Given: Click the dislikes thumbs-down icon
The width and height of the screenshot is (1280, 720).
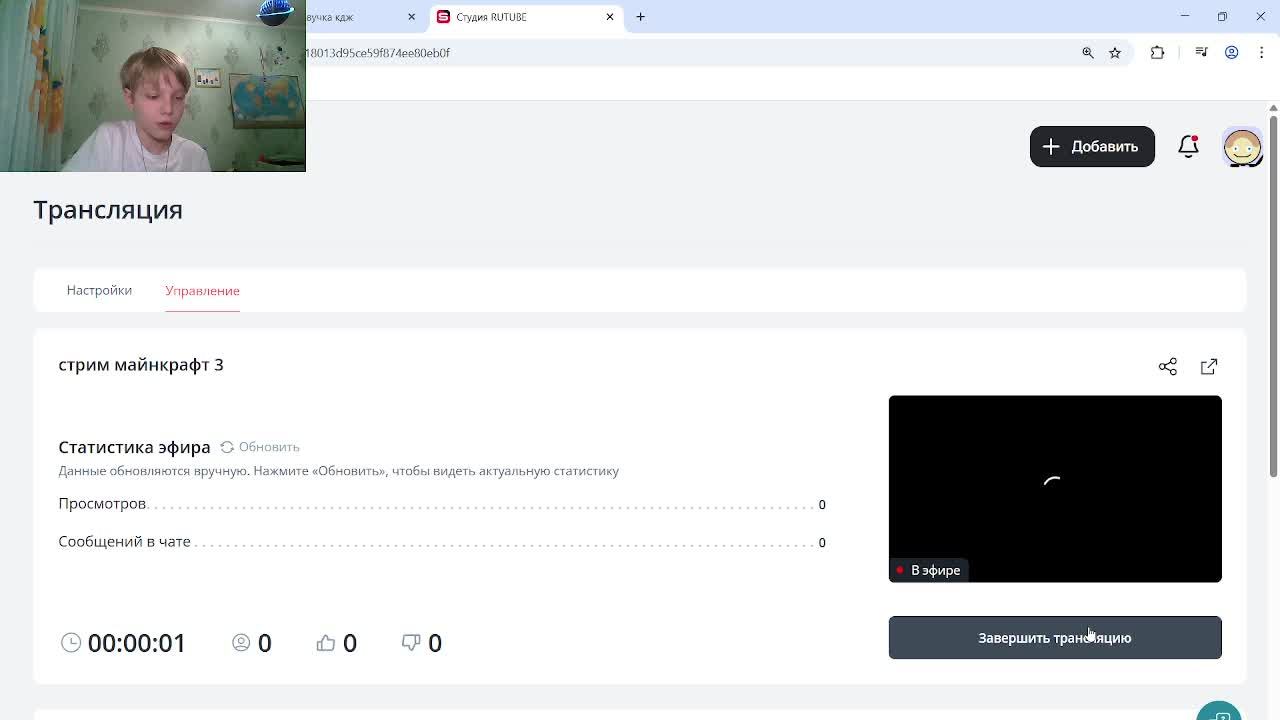Looking at the screenshot, I should [411, 642].
